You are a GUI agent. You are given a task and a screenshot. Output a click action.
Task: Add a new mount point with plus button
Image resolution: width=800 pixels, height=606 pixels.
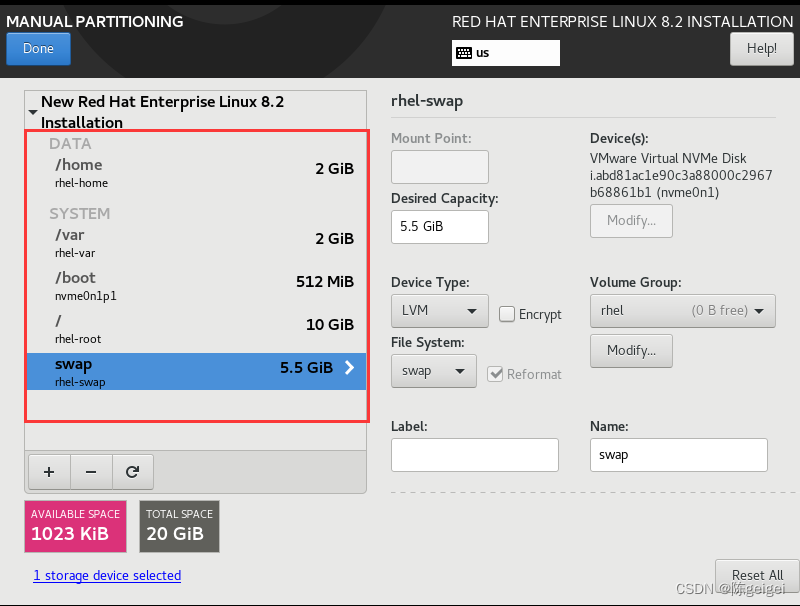pyautogui.click(x=49, y=472)
